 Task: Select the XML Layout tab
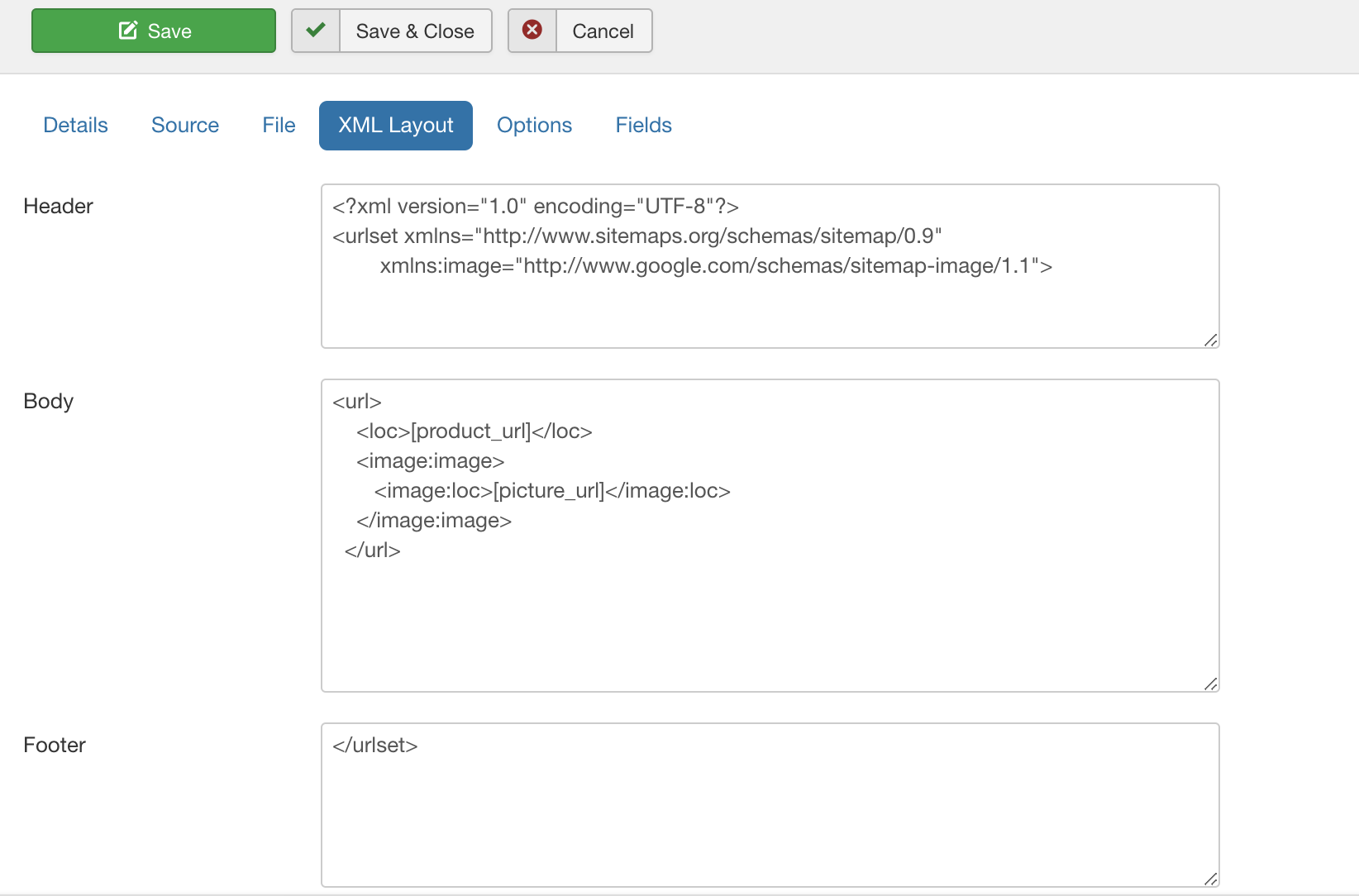coord(396,126)
